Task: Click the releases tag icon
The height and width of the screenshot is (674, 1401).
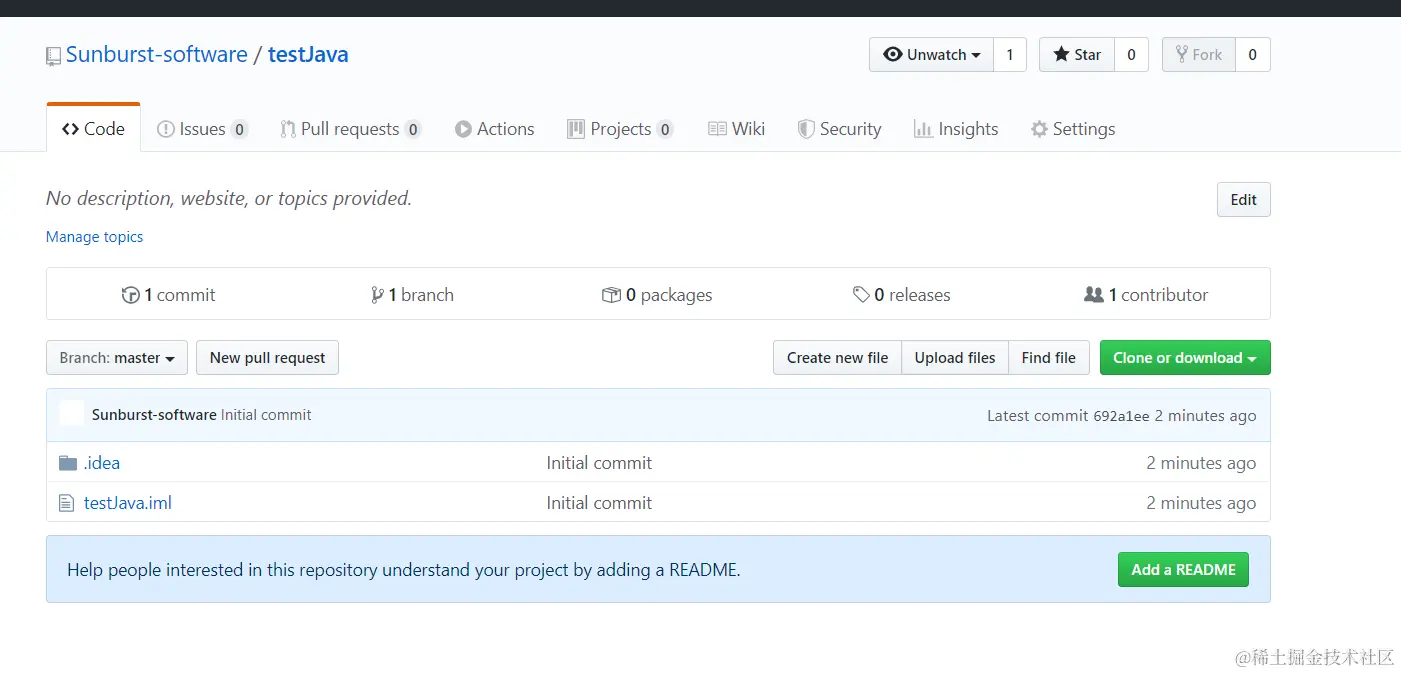Action: tap(861, 295)
